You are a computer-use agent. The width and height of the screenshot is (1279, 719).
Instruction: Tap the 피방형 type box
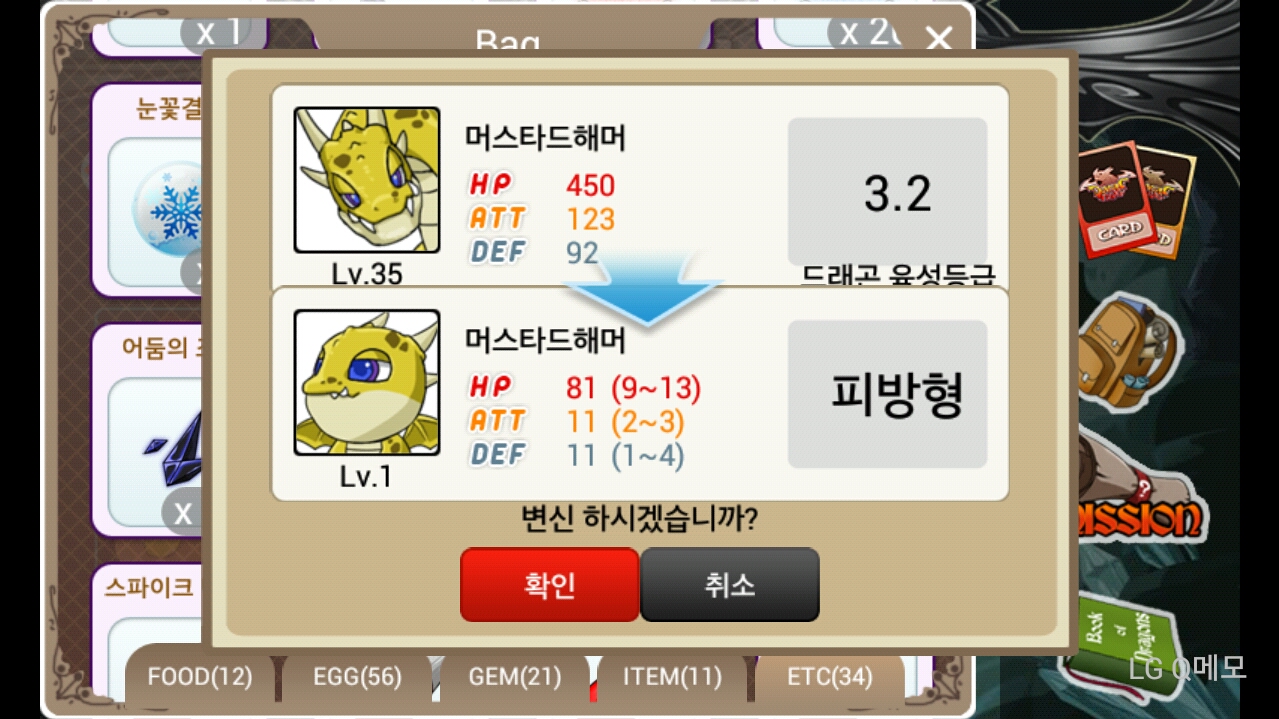(888, 394)
